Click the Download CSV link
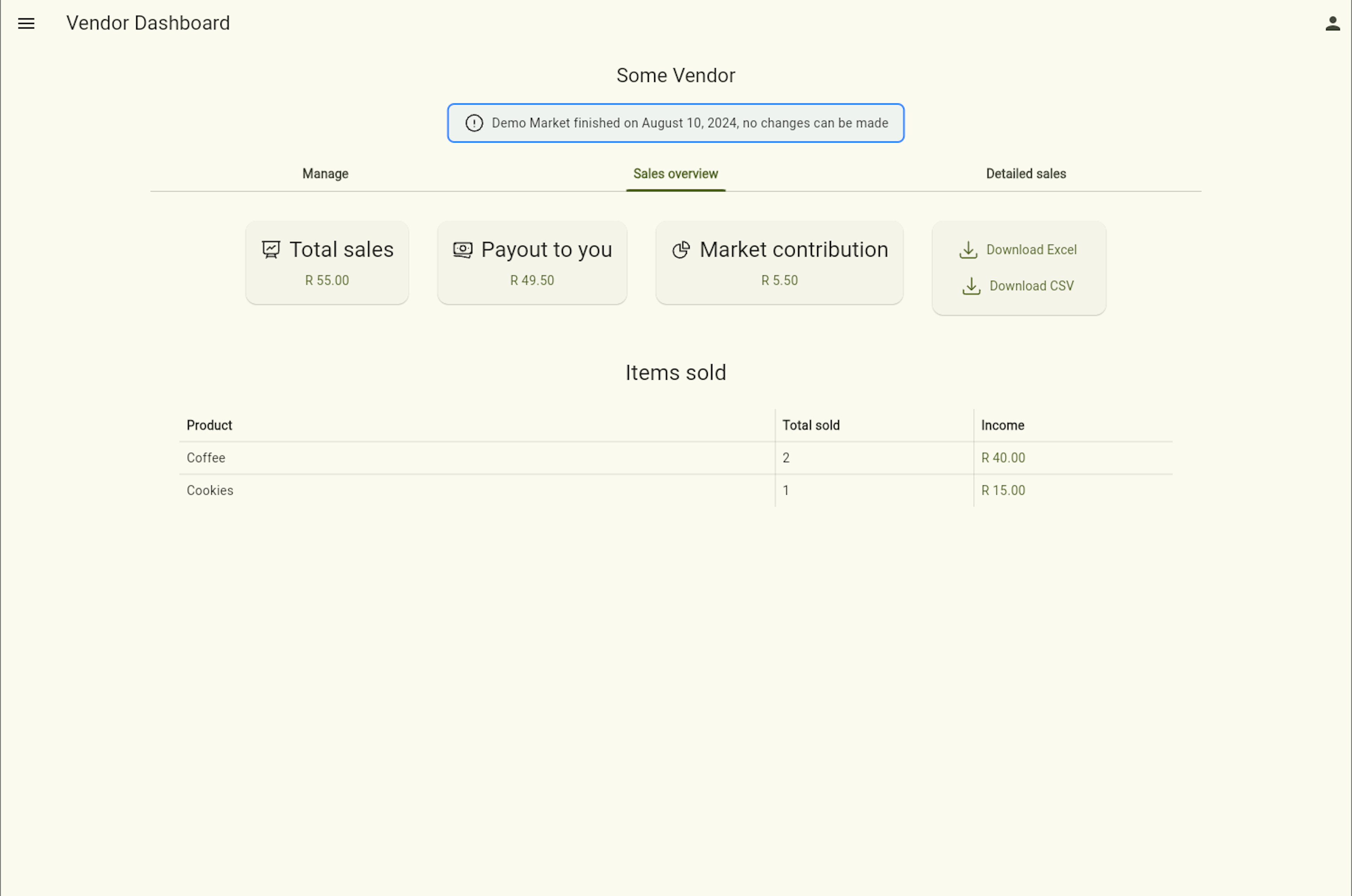 click(x=1031, y=286)
